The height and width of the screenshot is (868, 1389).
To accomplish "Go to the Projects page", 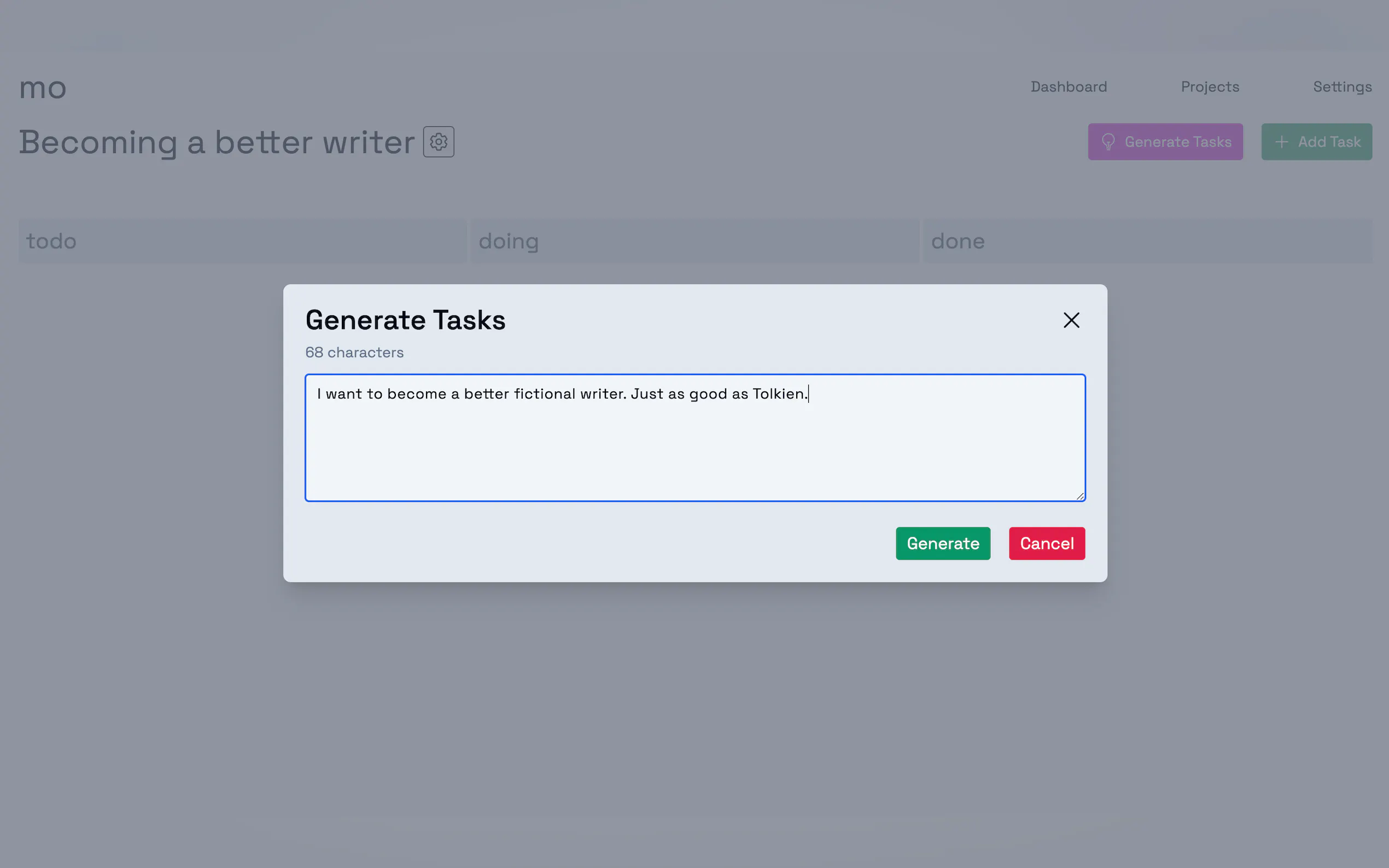I will (1210, 87).
